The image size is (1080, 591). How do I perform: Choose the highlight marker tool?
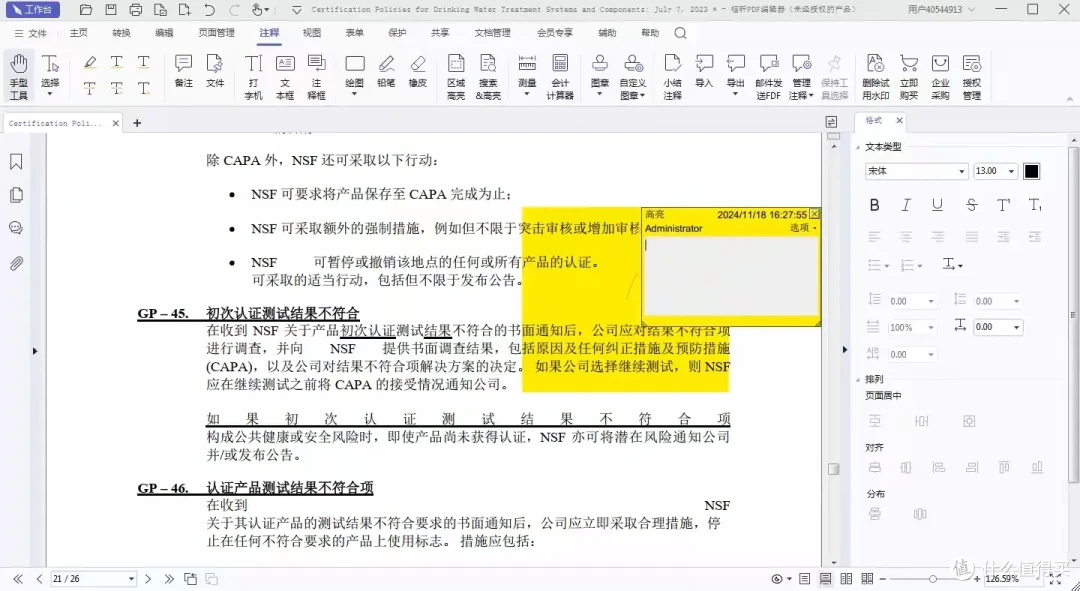click(x=90, y=63)
